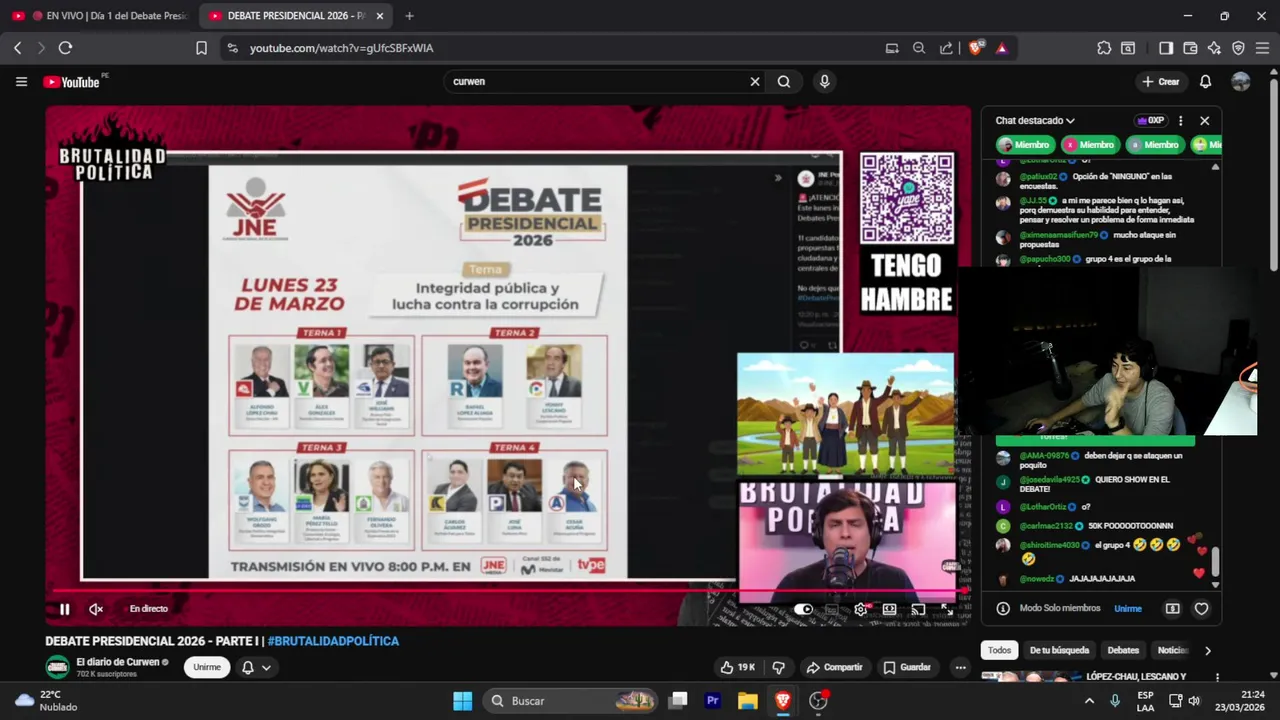This screenshot has height=720, width=1280.
Task: Show hidden system tray icons
Action: tap(1089, 701)
